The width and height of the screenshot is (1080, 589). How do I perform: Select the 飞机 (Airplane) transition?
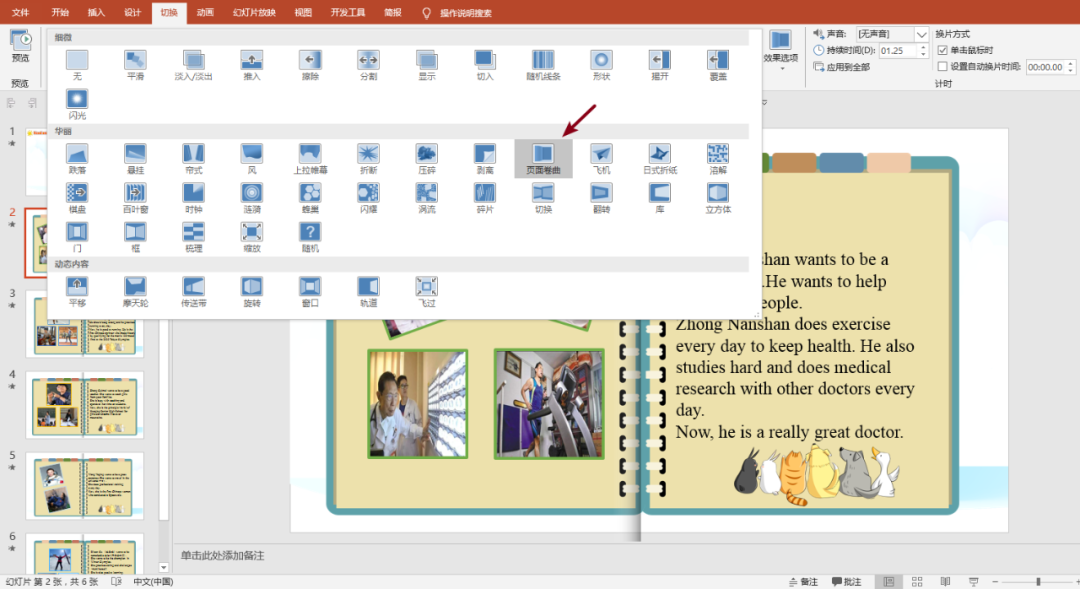[601, 158]
